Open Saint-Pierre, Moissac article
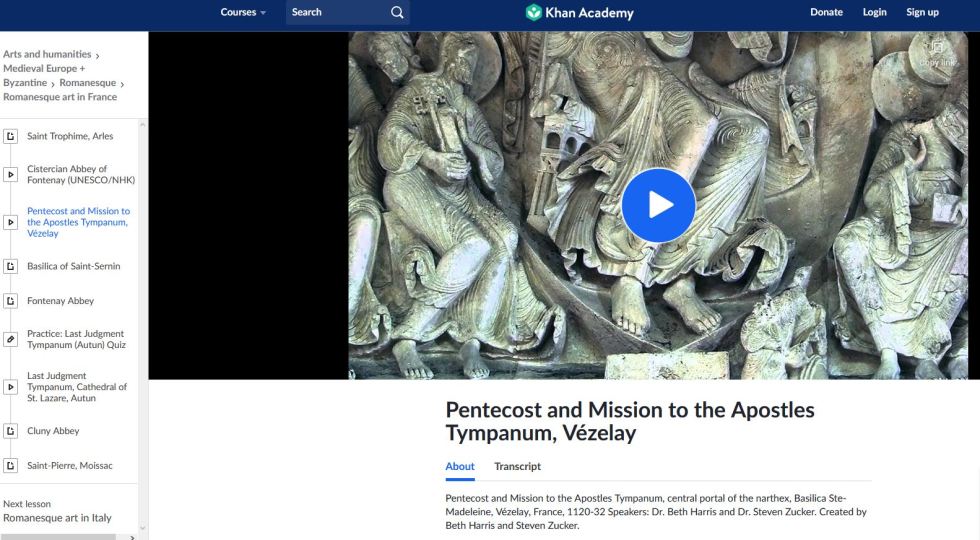980x540 pixels. (70, 466)
